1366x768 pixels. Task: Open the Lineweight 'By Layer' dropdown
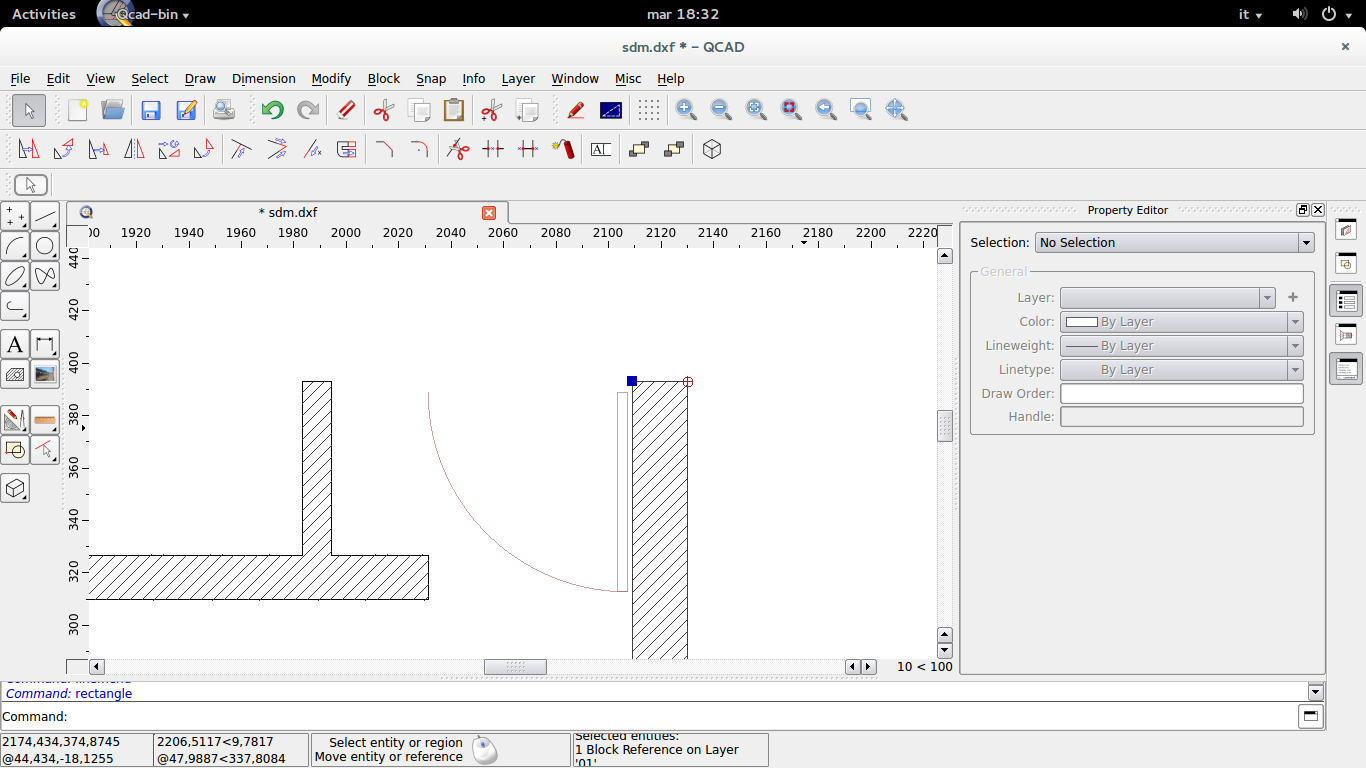point(1181,346)
